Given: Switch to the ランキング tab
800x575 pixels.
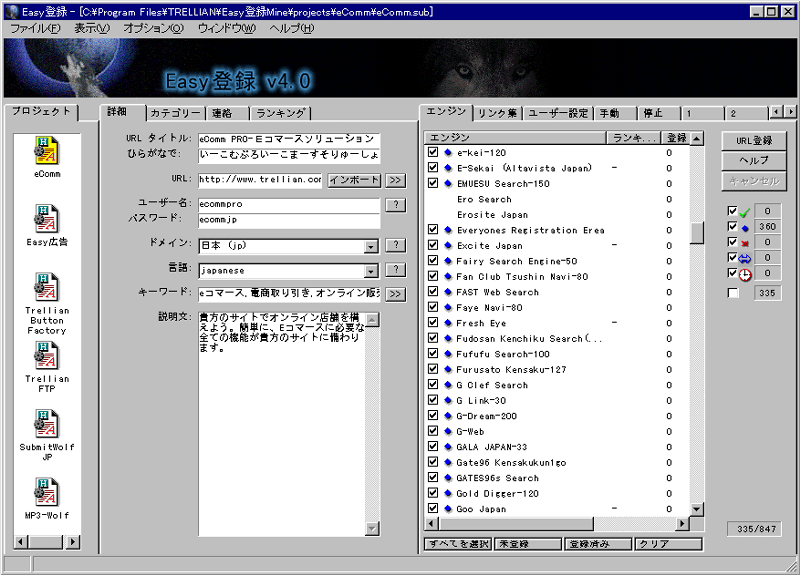Looking at the screenshot, I should [x=281, y=113].
